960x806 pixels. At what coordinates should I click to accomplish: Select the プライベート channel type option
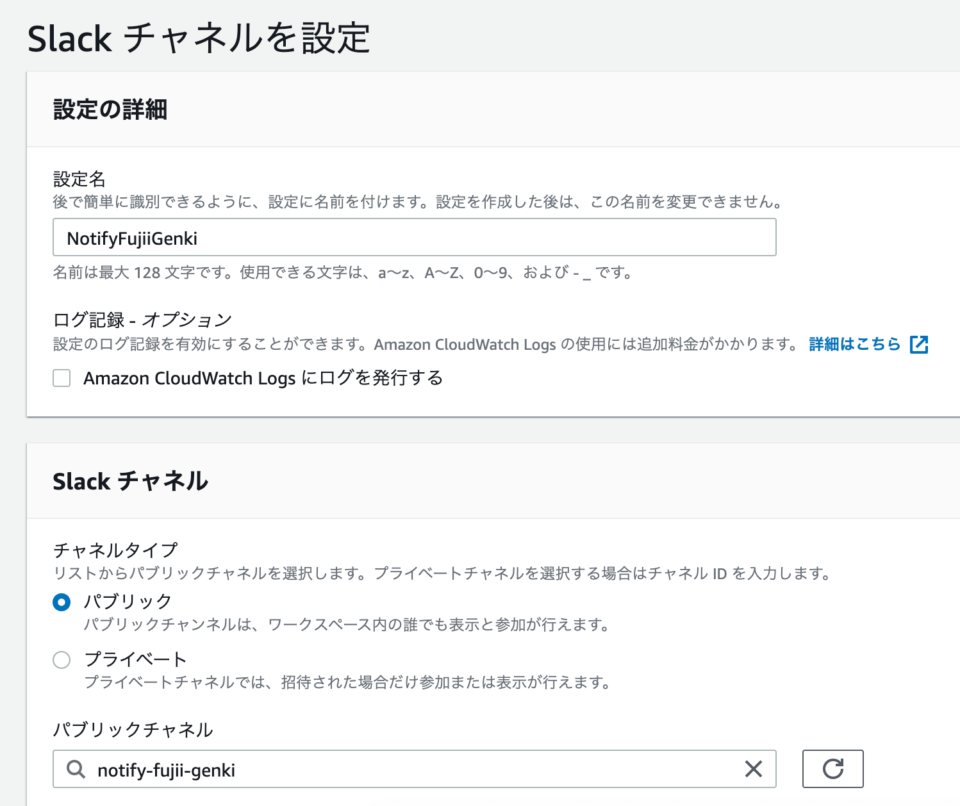(61, 659)
